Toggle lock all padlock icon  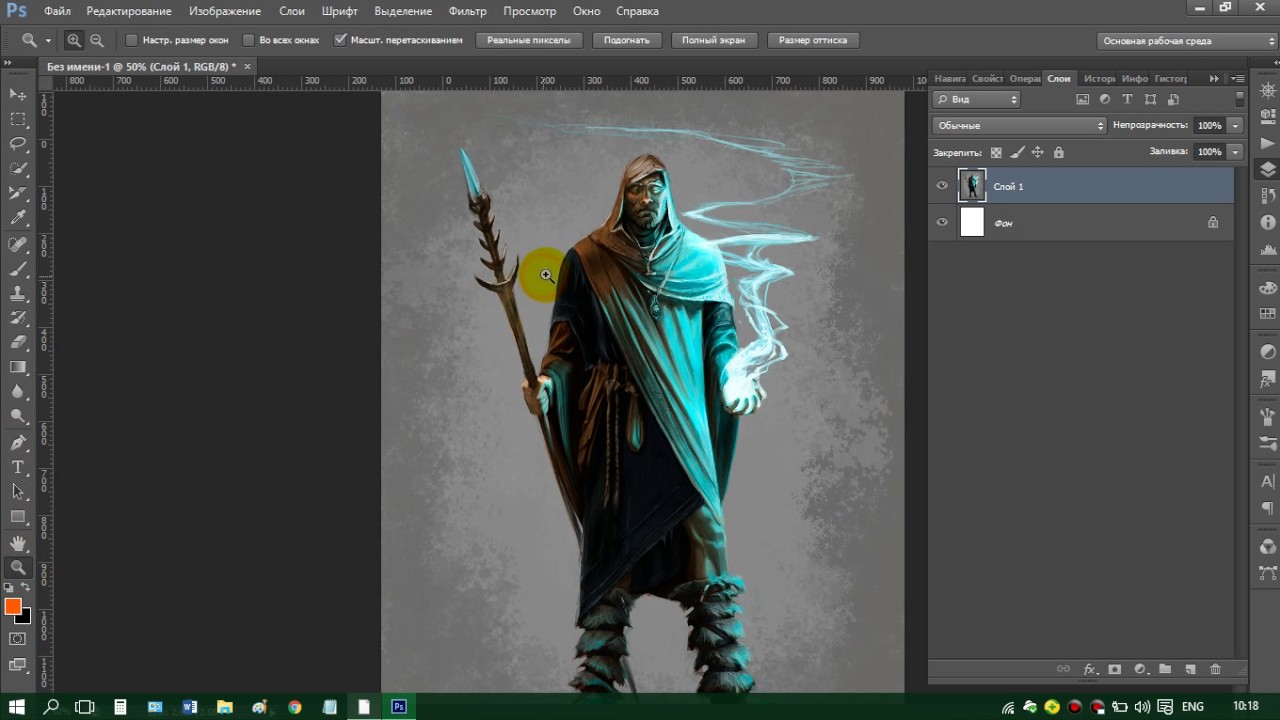pyautogui.click(x=1059, y=153)
